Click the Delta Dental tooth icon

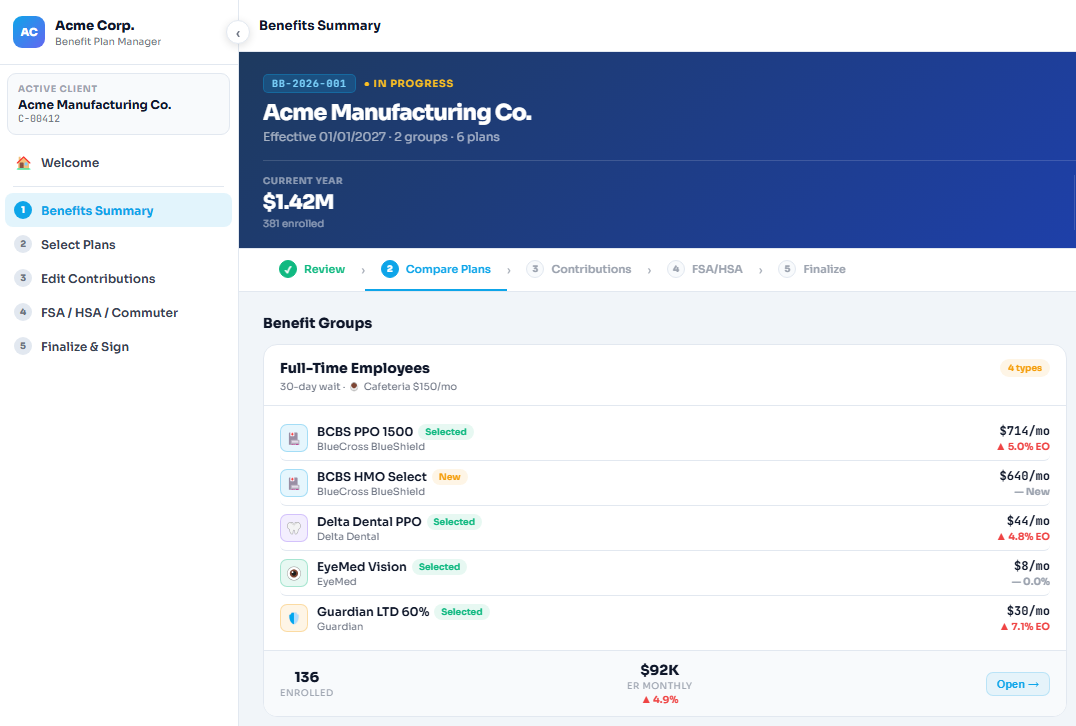point(294,528)
